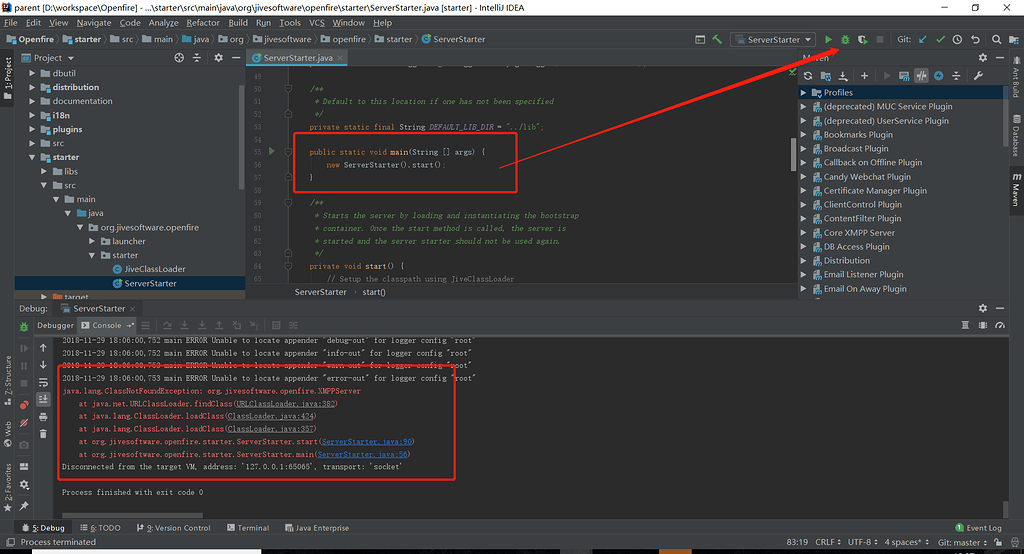Viewport: 1024px width, 554px height.
Task: Click console horizontal scrollbar
Action: pos(132,515)
